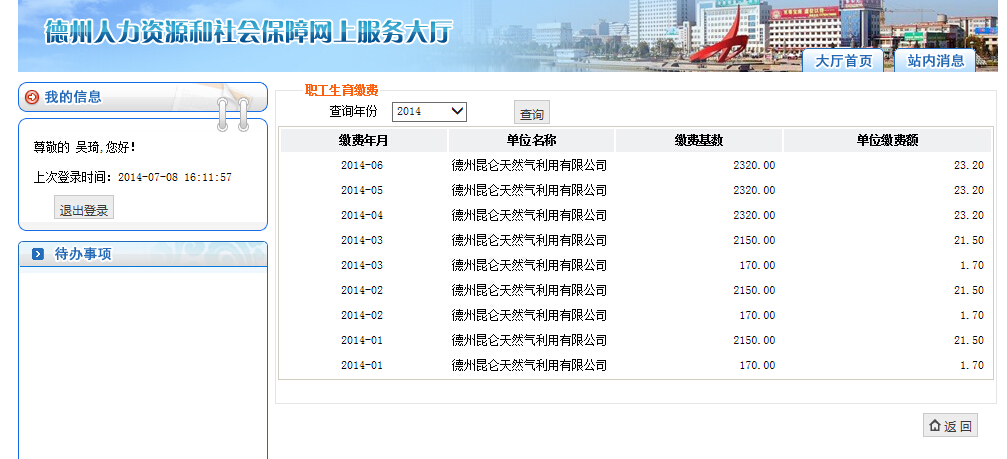Click the 23.20 amount in the 2014-04 row

point(968,215)
